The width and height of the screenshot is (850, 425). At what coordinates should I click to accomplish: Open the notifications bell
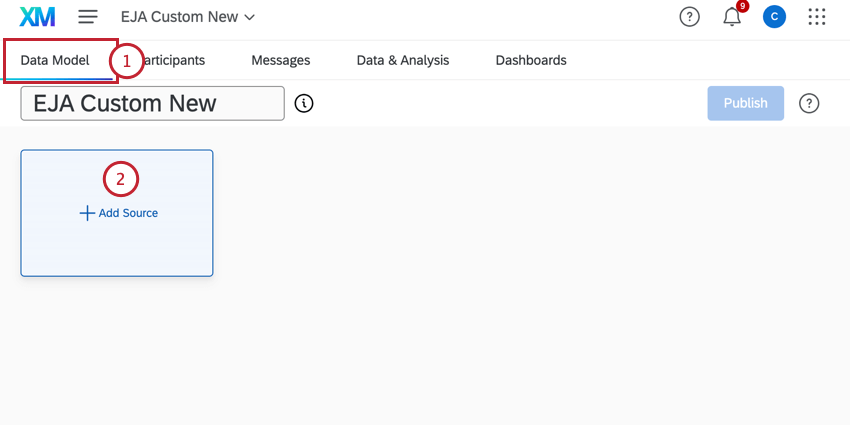tap(731, 17)
